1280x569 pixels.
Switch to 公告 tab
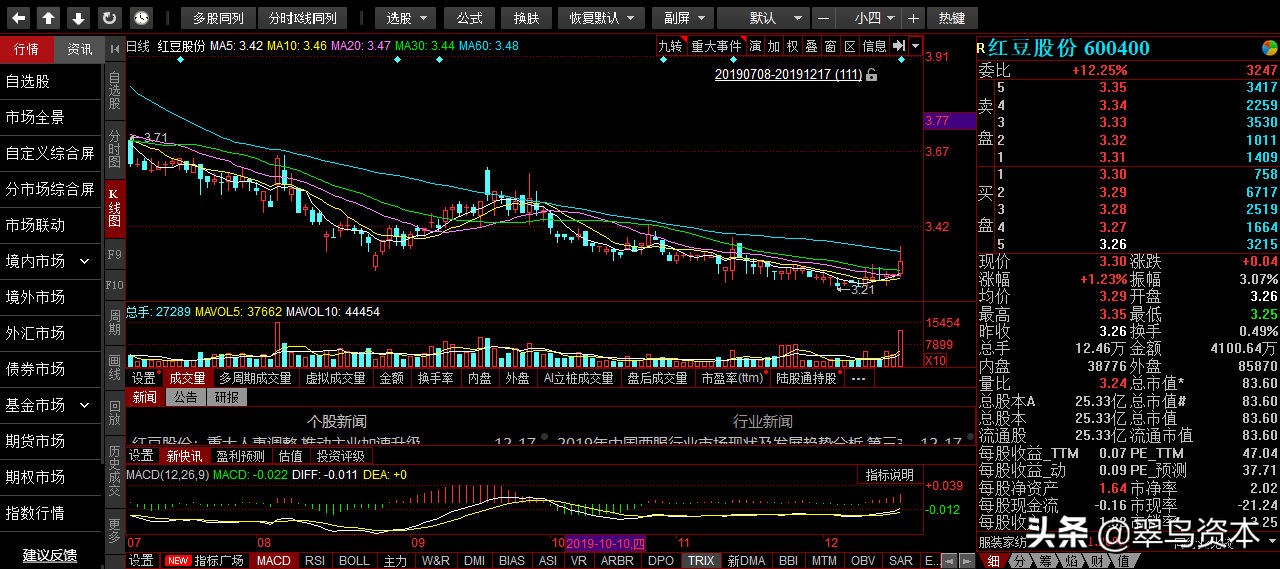click(x=186, y=397)
